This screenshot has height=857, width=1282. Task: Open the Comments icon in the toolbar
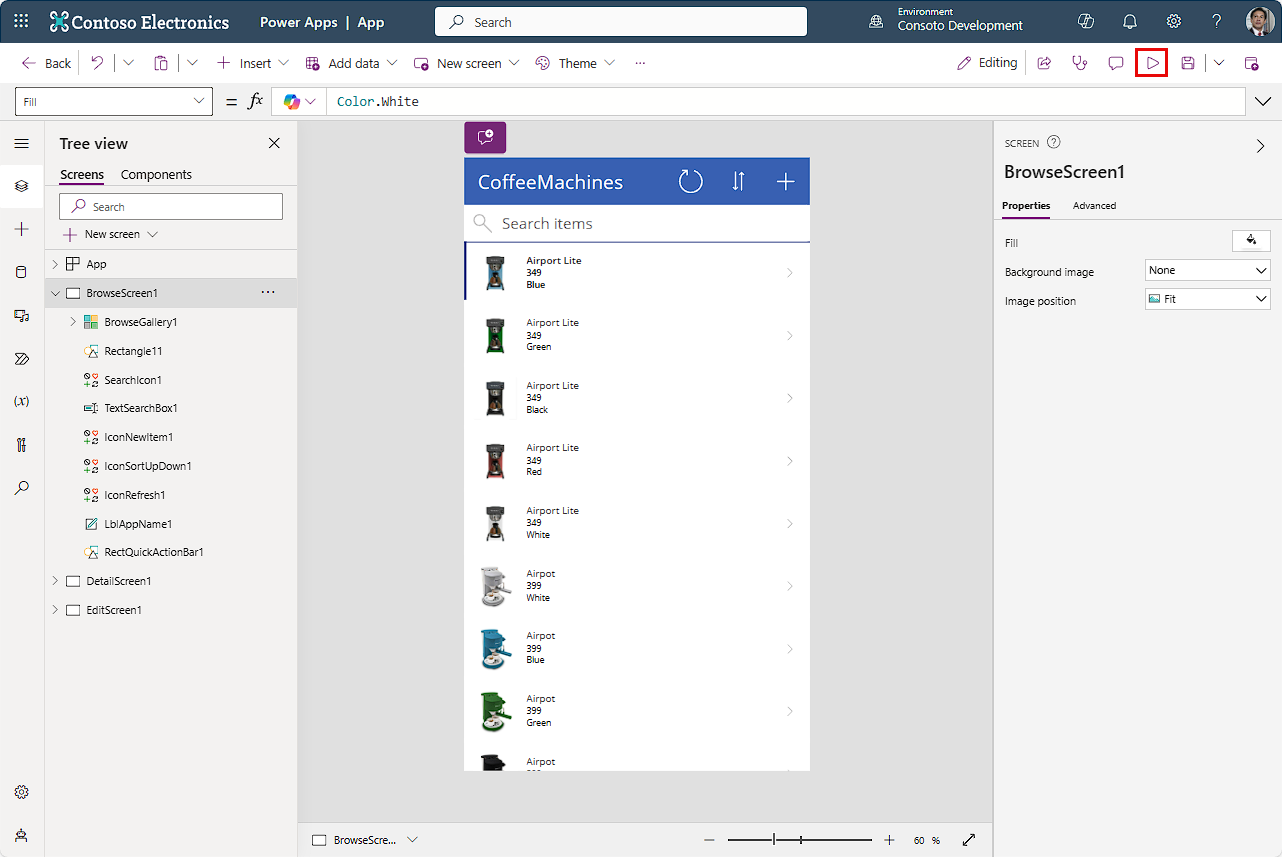tap(1116, 63)
